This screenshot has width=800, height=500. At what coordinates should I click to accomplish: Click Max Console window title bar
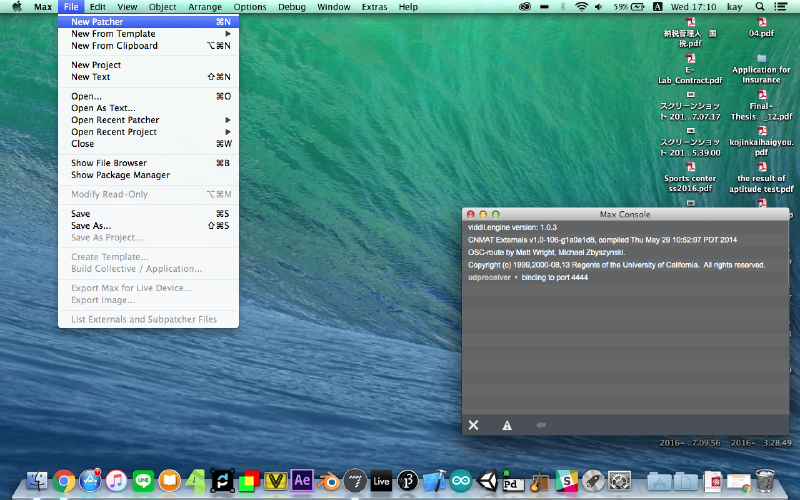pyautogui.click(x=625, y=214)
